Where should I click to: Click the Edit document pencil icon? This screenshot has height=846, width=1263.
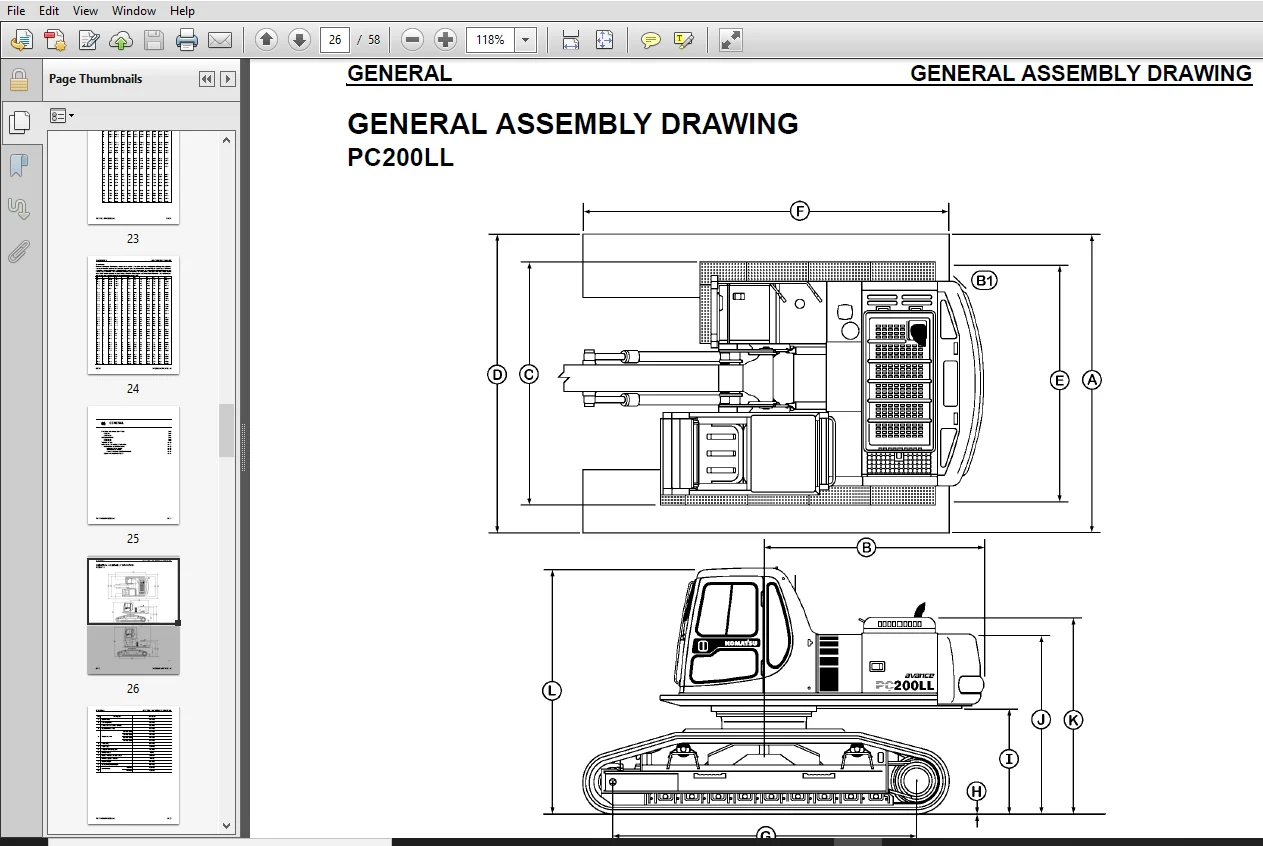pyautogui.click(x=88, y=40)
